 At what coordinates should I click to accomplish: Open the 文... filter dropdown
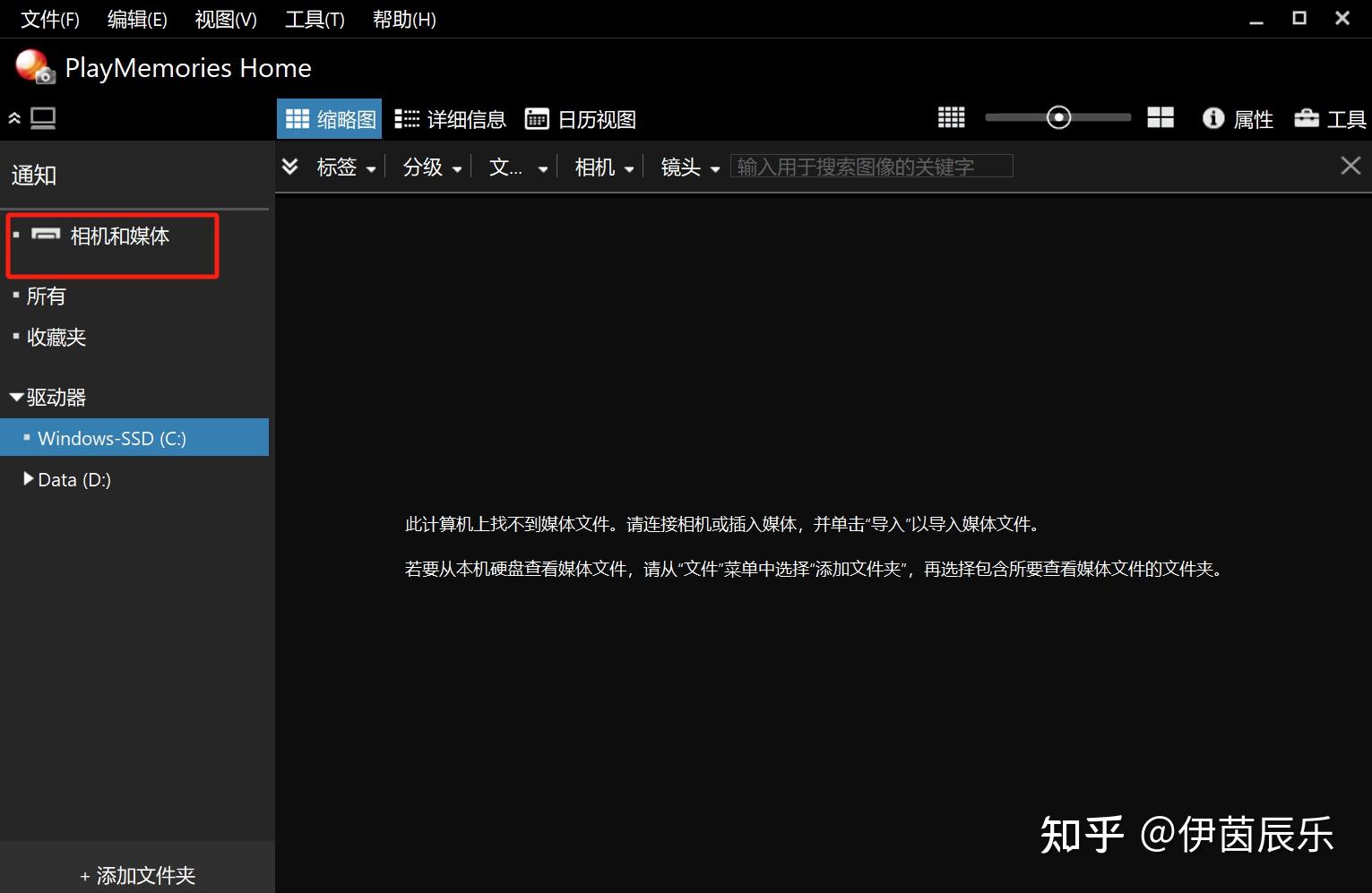pyautogui.click(x=518, y=167)
